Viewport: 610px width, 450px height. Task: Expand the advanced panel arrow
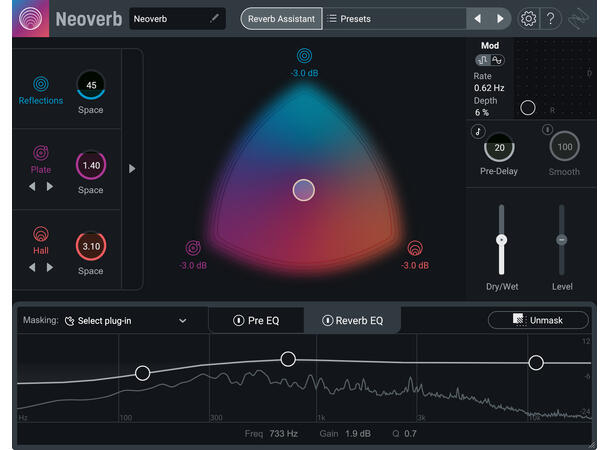(132, 169)
